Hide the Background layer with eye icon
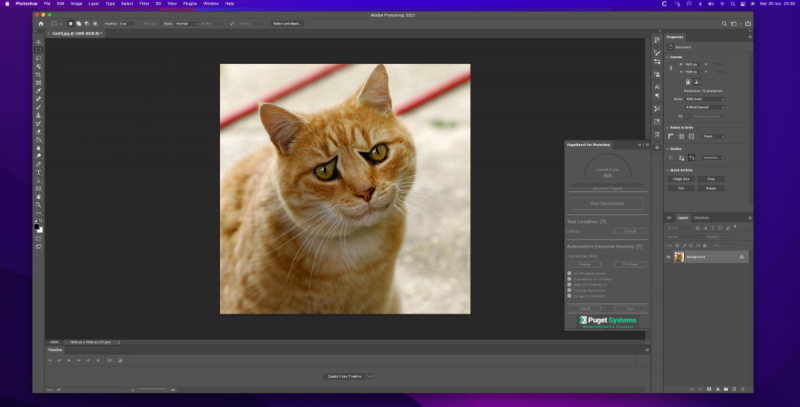 point(669,257)
